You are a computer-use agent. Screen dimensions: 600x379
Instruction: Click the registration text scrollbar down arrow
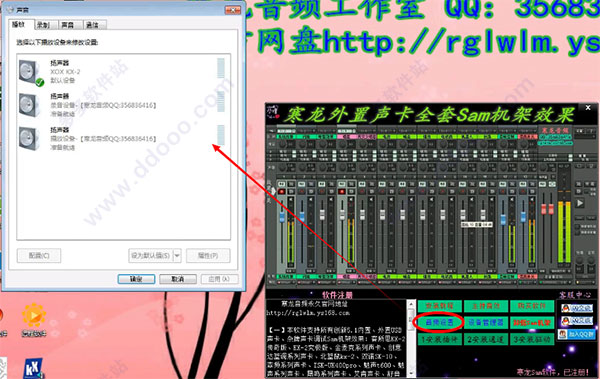pyautogui.click(x=411, y=372)
